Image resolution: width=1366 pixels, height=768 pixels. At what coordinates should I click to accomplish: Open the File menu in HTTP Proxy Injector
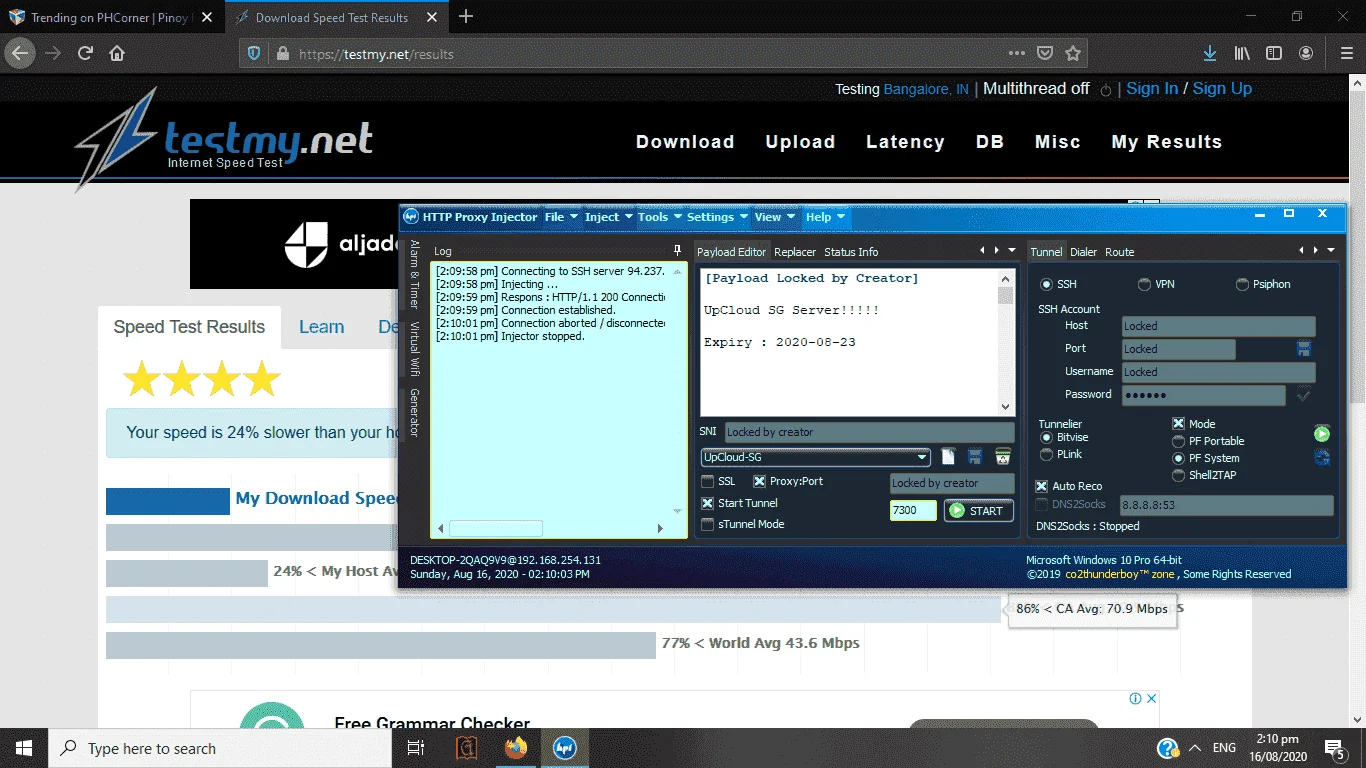point(560,217)
